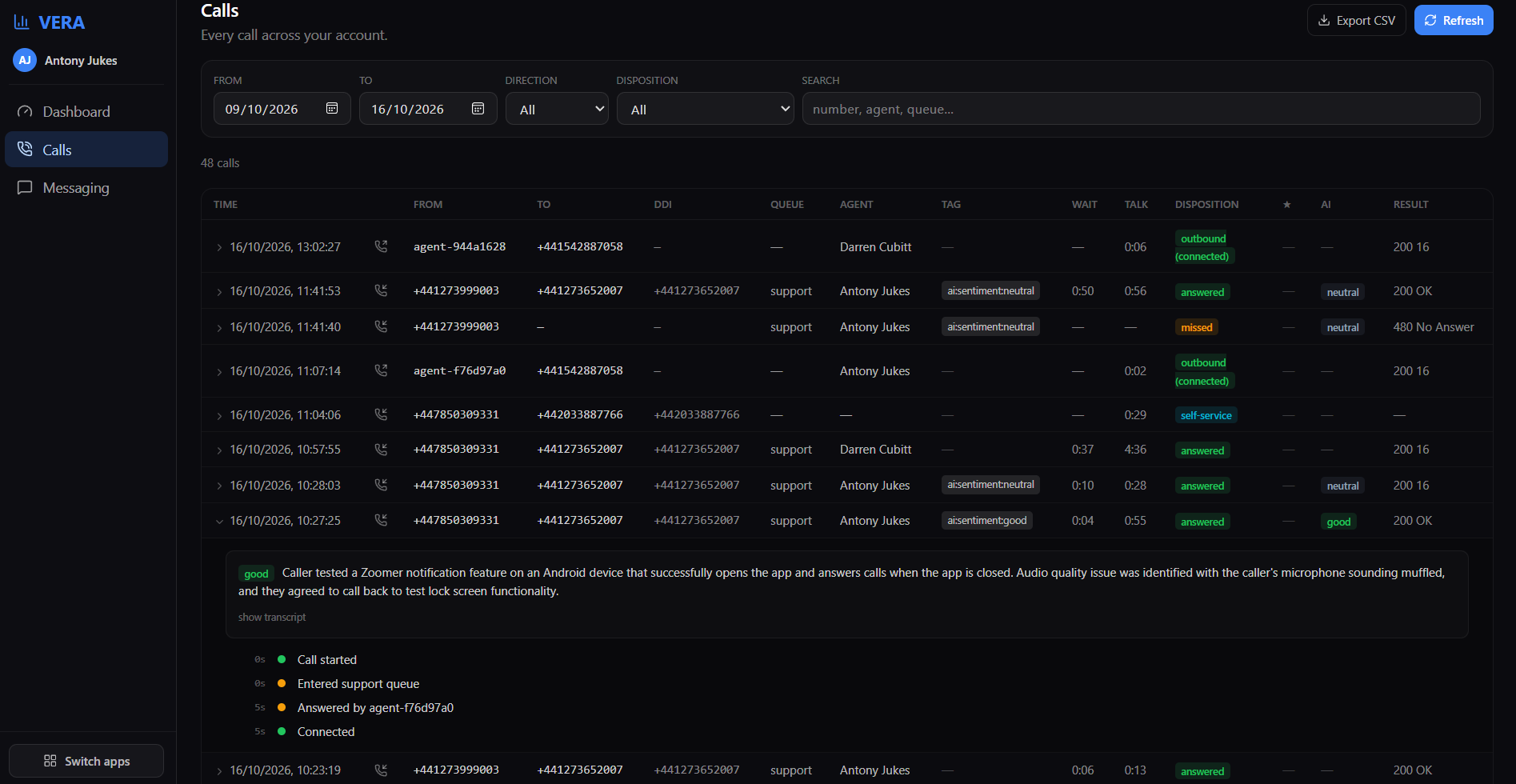Click the good AI badge on 10:27:25 row

coord(1338,522)
